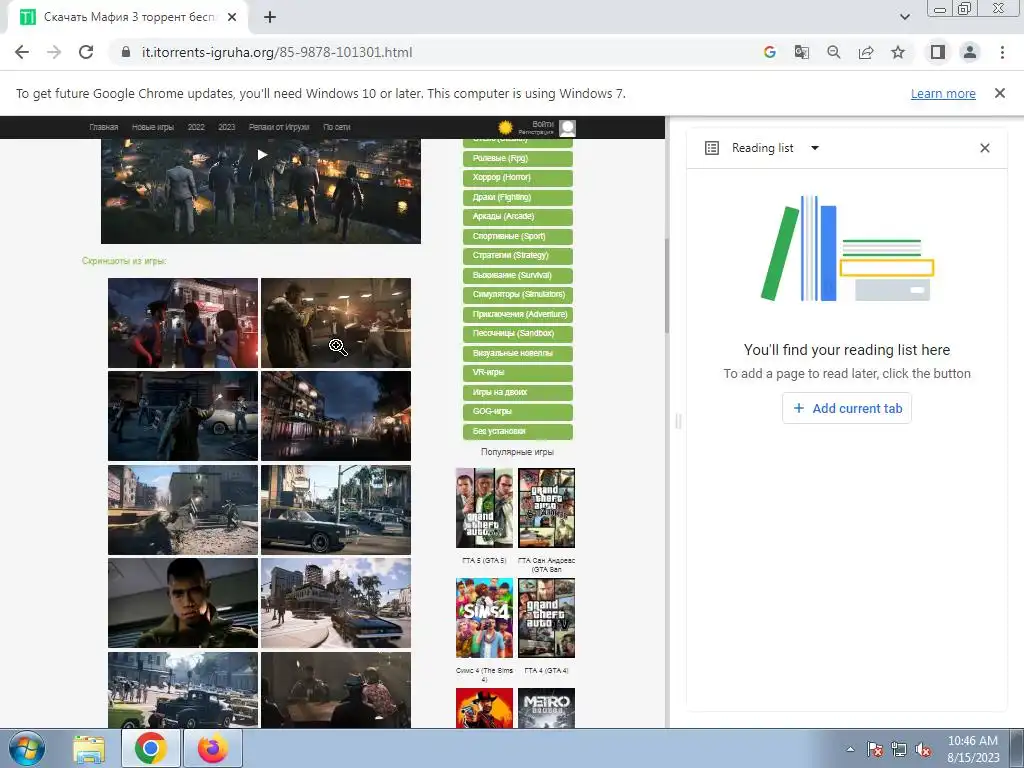Open the Новые игры menu item
The height and width of the screenshot is (768, 1024).
pos(153,127)
